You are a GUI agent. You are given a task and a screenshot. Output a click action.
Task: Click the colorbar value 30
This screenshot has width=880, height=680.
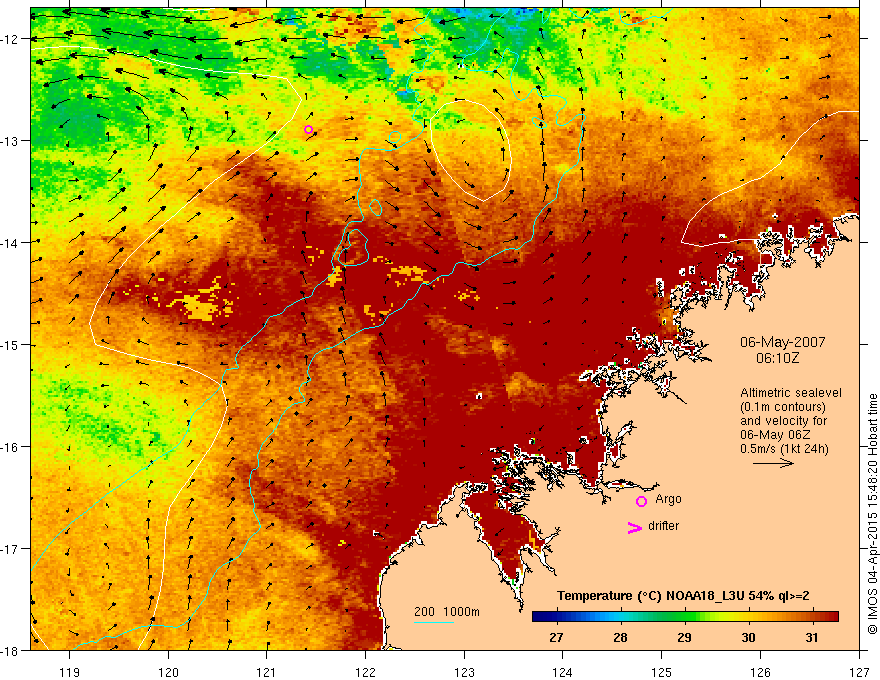tap(748, 637)
